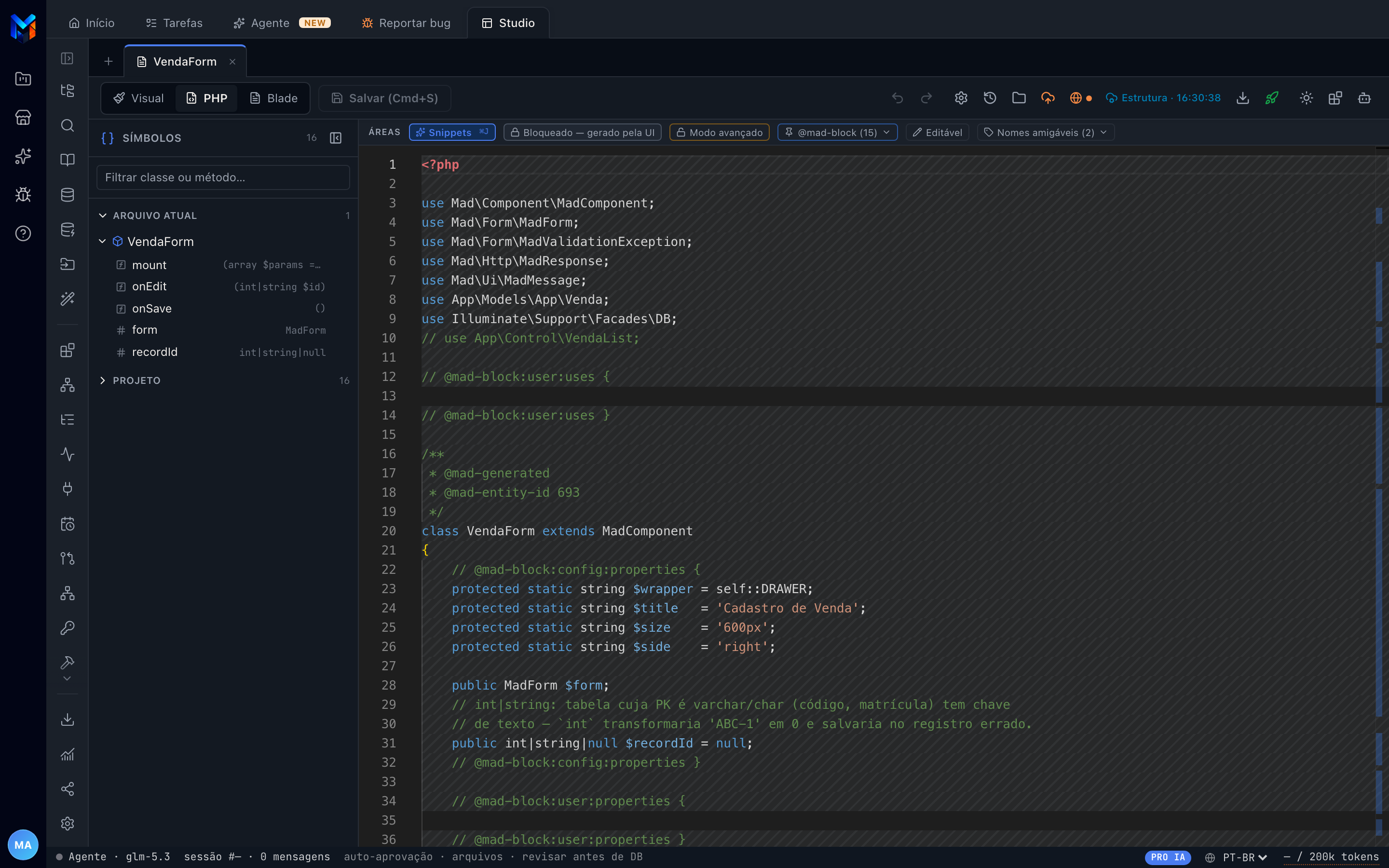This screenshot has width=1389, height=868.
Task: Select the mount method in symbols
Action: click(x=223, y=265)
